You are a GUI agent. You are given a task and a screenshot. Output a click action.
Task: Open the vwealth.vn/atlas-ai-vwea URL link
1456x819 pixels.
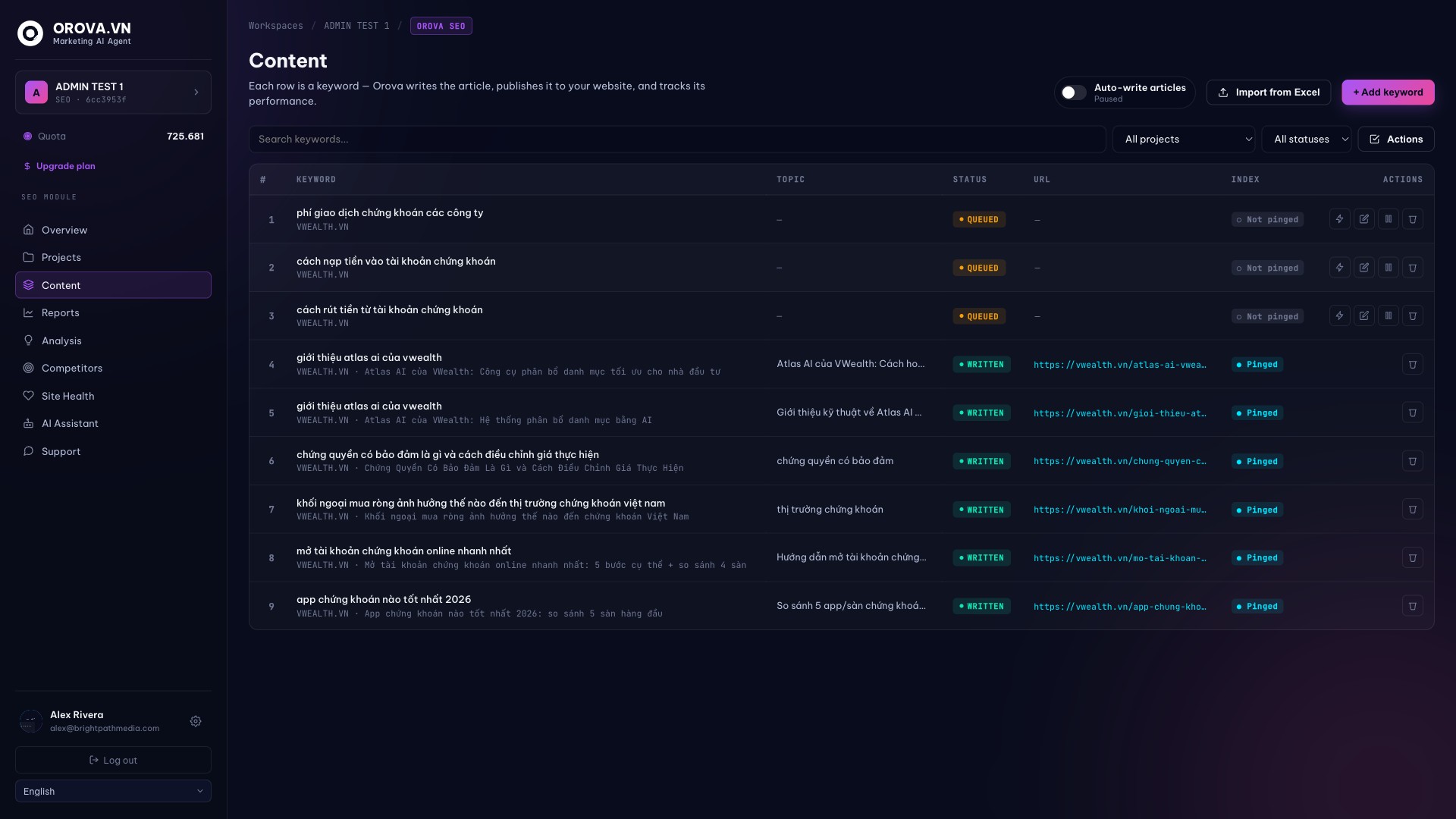coord(1119,365)
